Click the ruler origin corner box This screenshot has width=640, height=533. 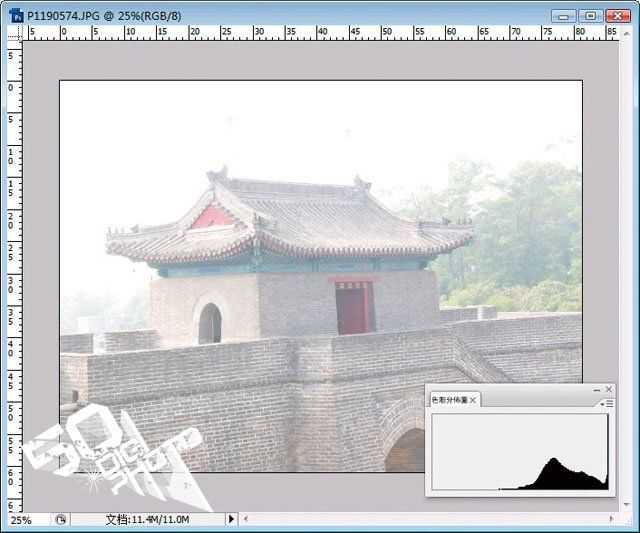[x=15, y=33]
